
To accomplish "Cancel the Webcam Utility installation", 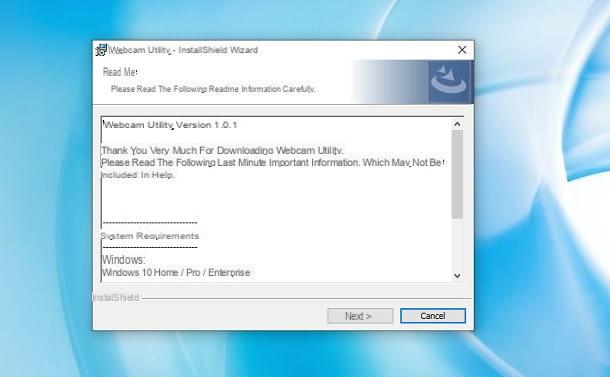I will click(x=433, y=316).
